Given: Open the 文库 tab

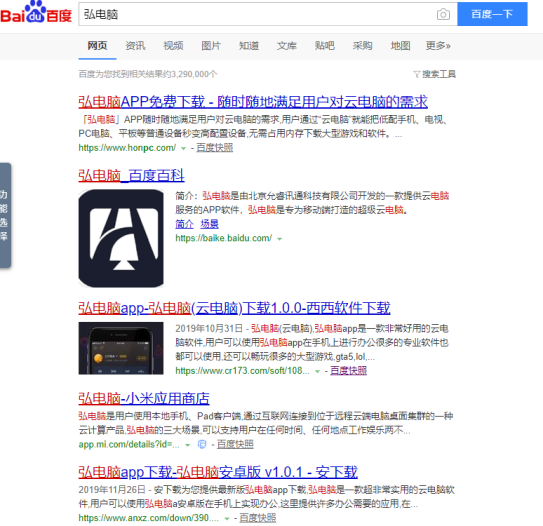Looking at the screenshot, I should click(x=287, y=46).
